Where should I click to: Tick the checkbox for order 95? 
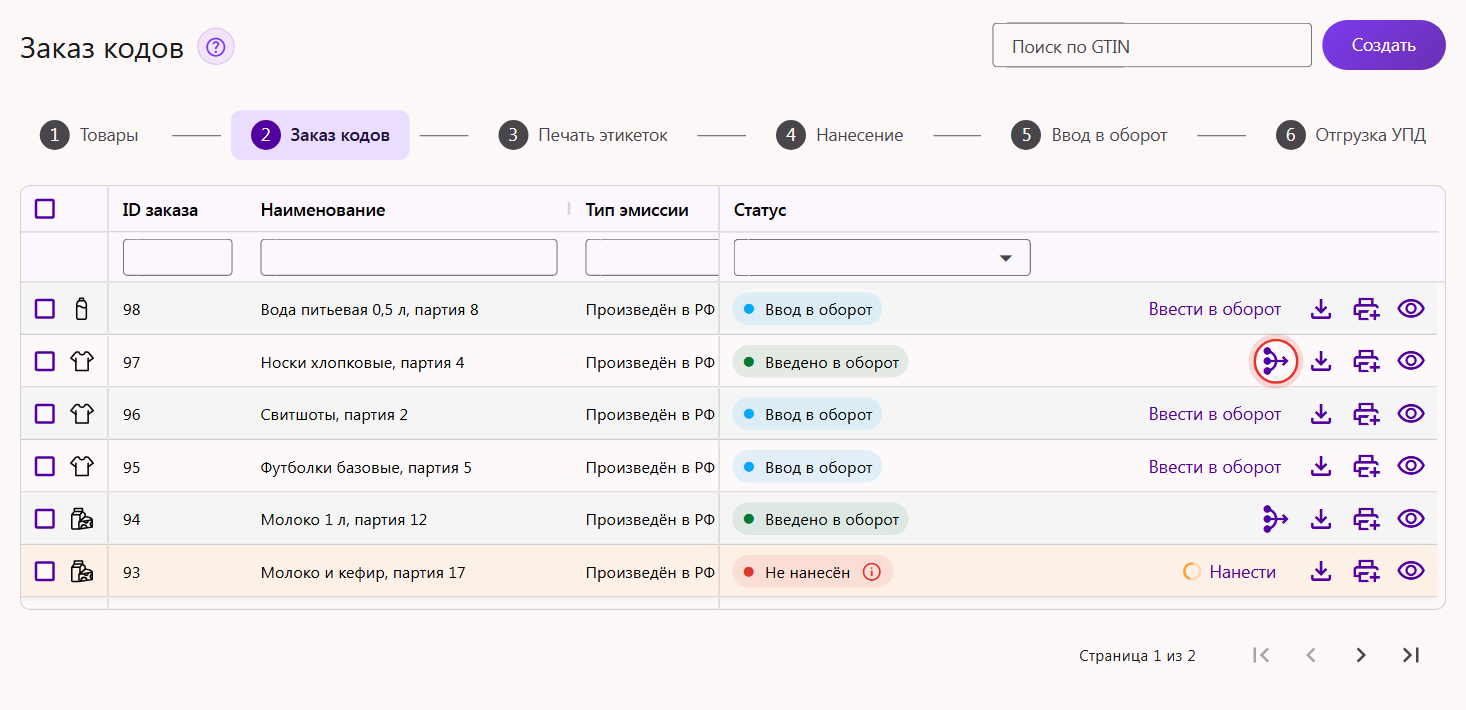(x=45, y=466)
